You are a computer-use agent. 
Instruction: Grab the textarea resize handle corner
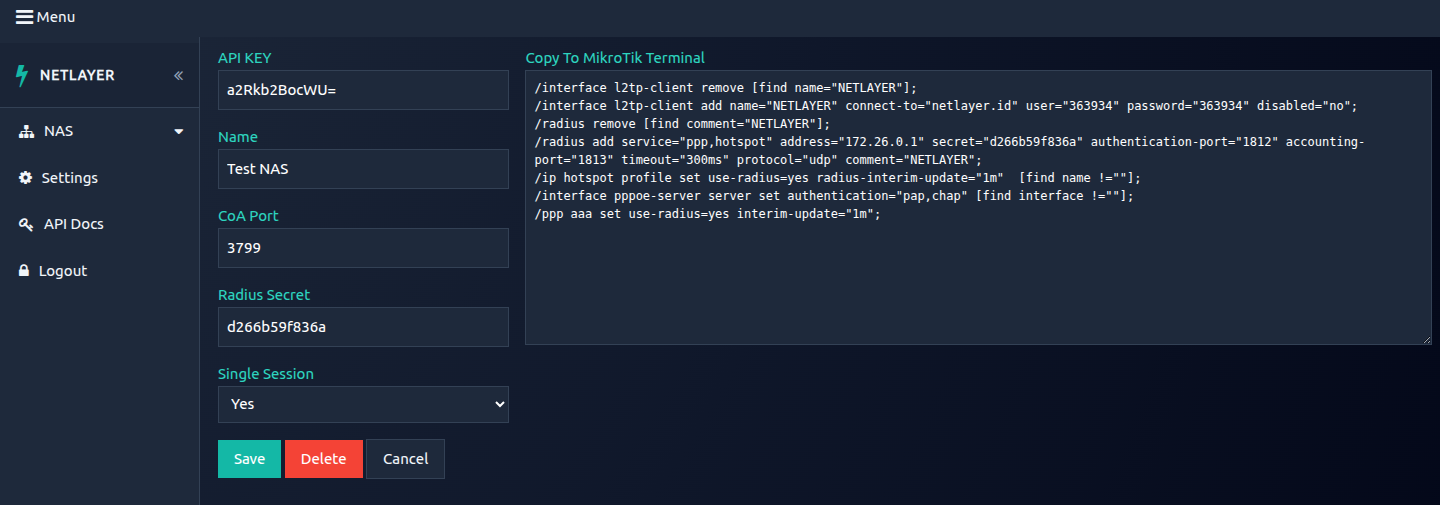pyautogui.click(x=1427, y=340)
